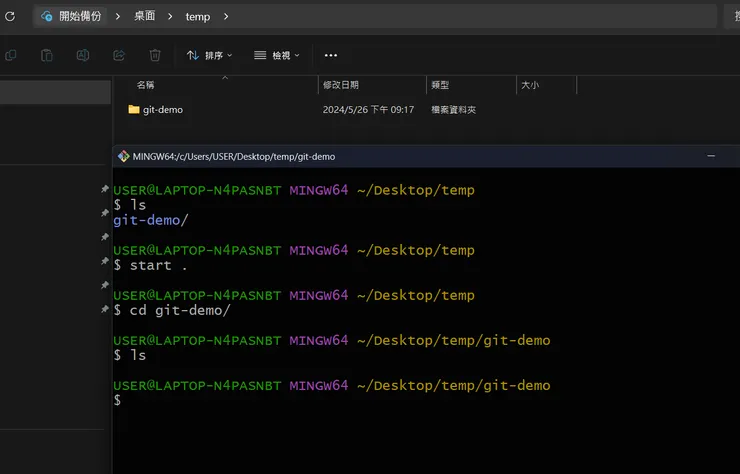Image resolution: width=740 pixels, height=474 pixels.
Task: Sort by the 大小 column header
Action: (529, 85)
